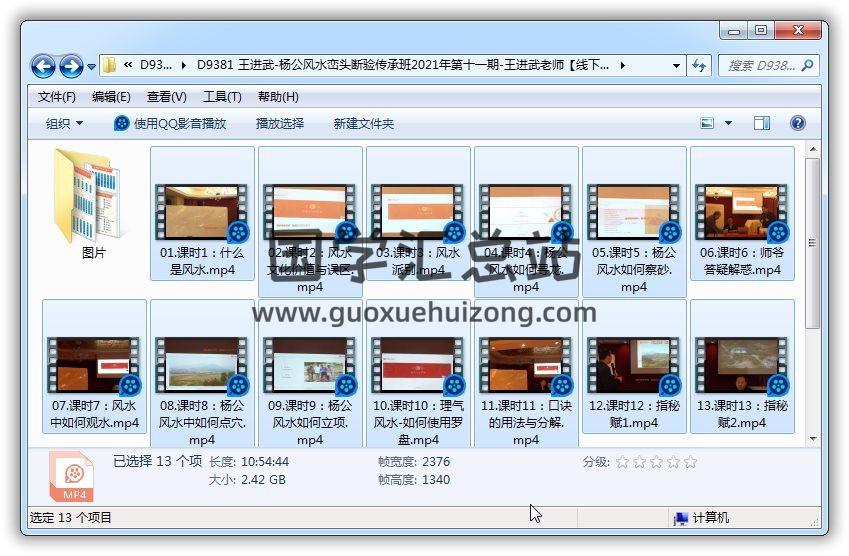This screenshot has width=849, height=556.
Task: Expand arrow after D9381 breadcrumb segment
Action: point(623,66)
